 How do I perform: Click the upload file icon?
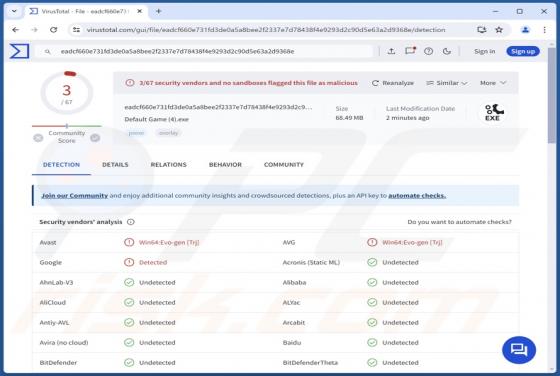tap(391, 51)
